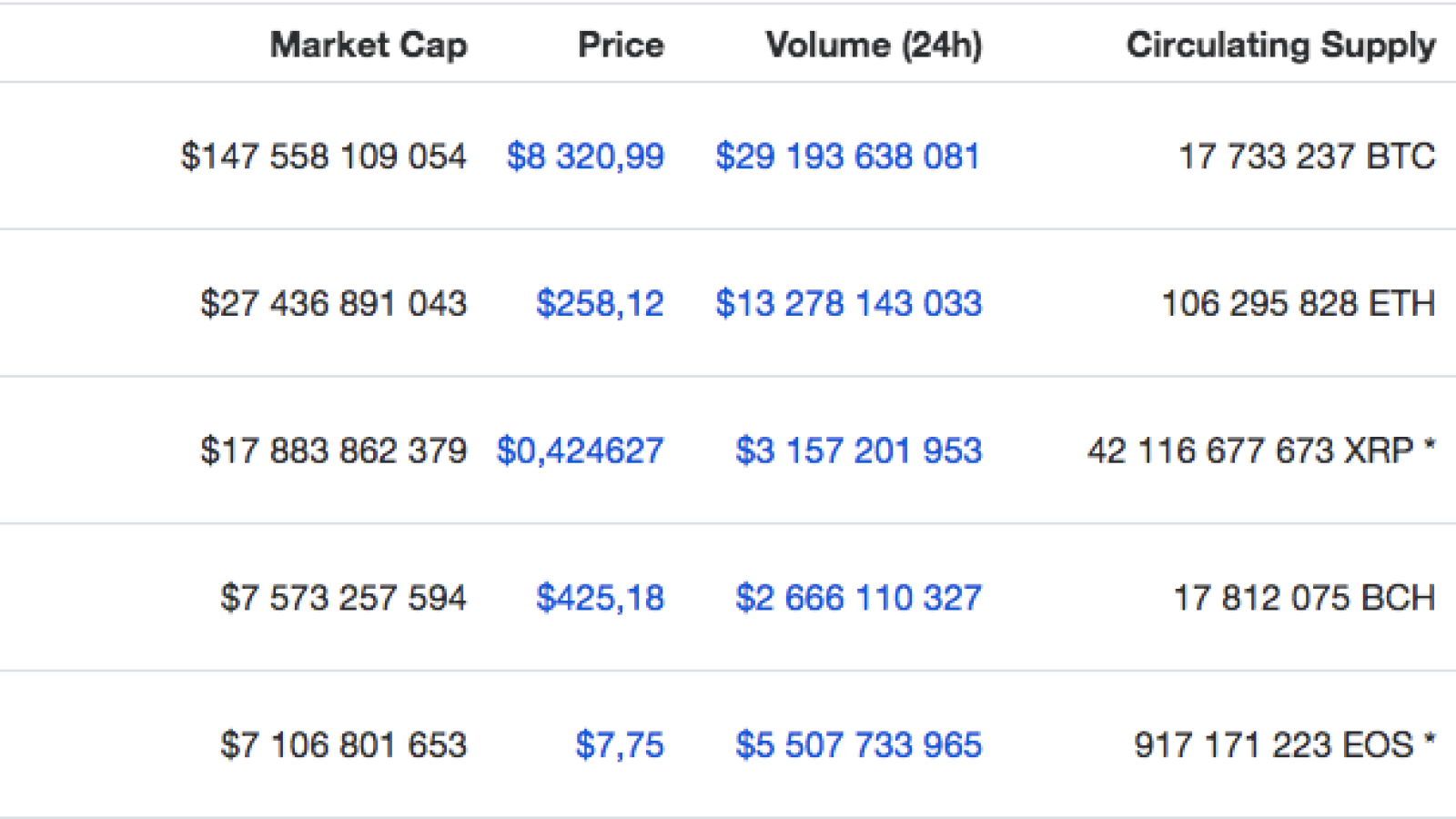
Task: Open BCH volume link $2 666 110 327
Action: point(858,599)
